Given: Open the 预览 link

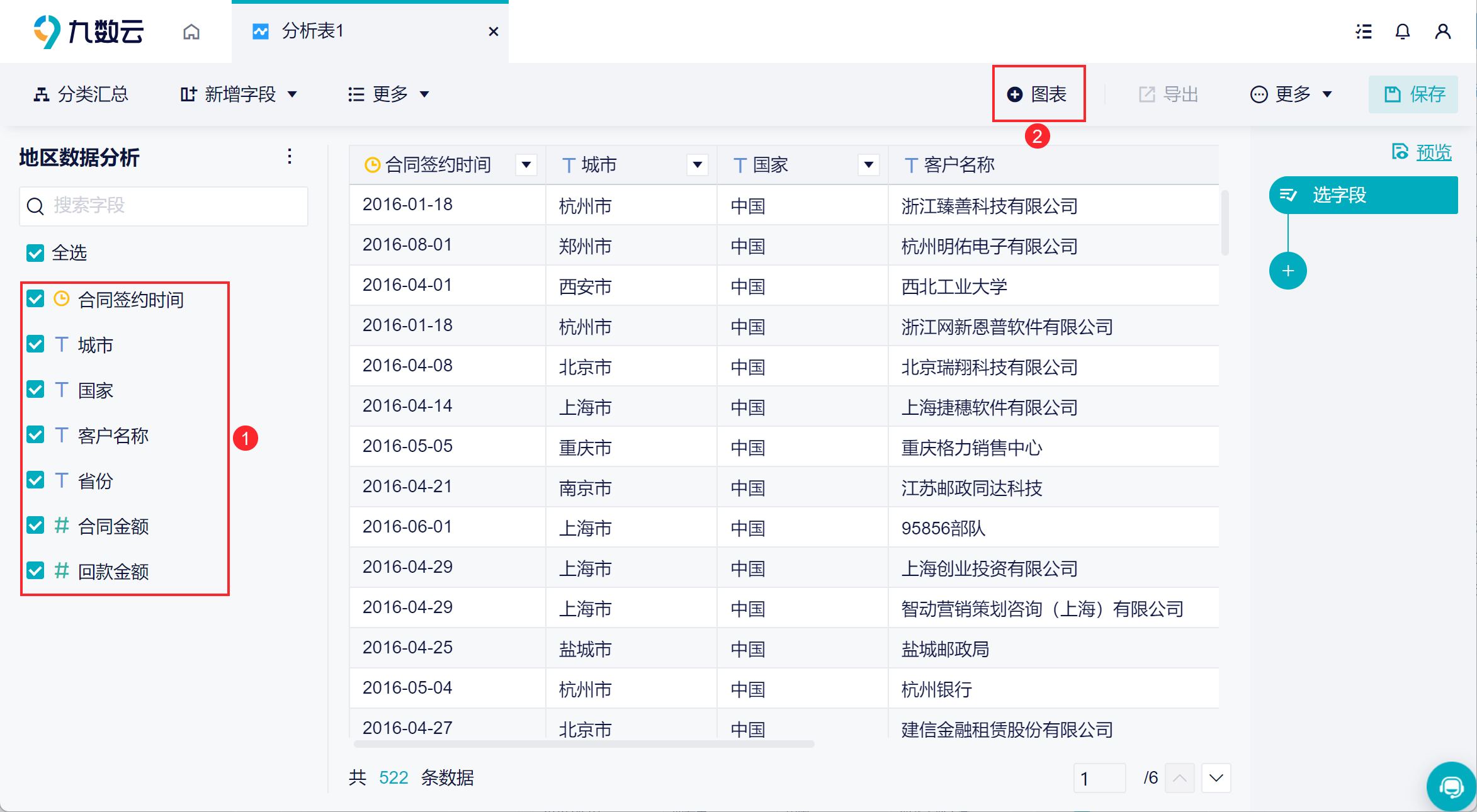Looking at the screenshot, I should pos(1433,152).
